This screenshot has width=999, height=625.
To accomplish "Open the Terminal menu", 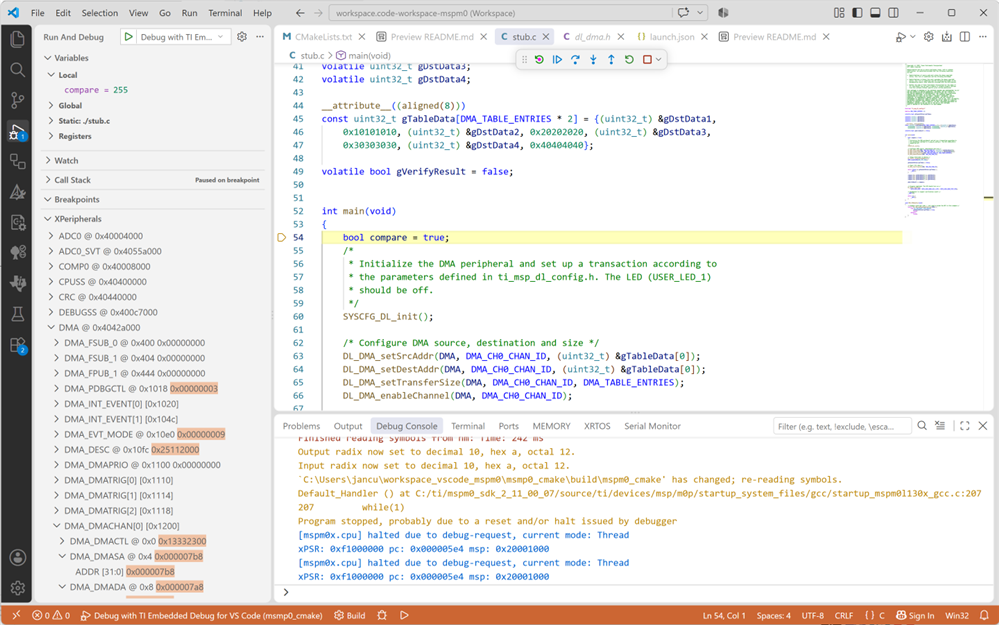I will [225, 13].
